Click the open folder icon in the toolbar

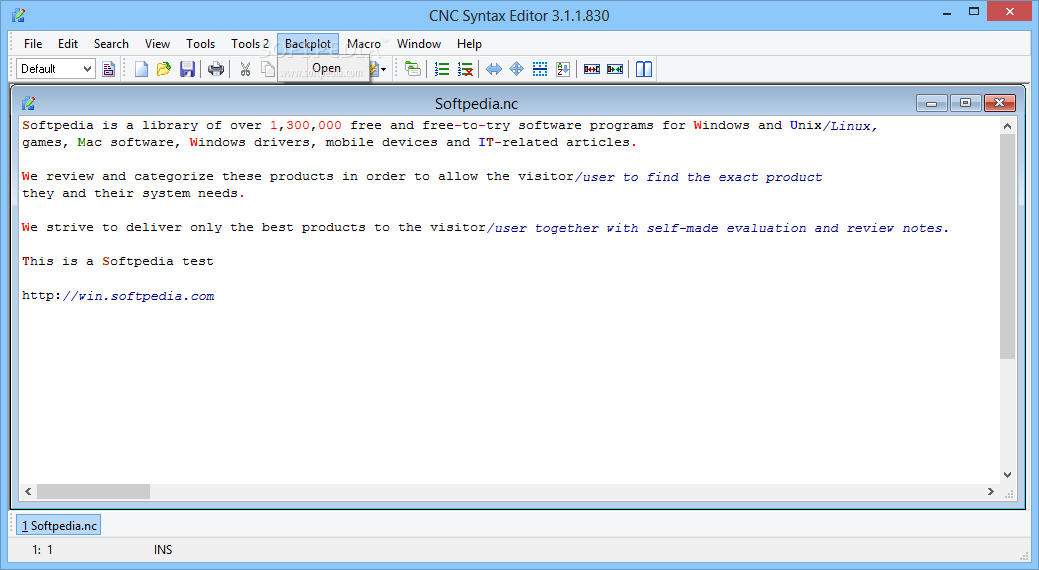click(x=164, y=69)
